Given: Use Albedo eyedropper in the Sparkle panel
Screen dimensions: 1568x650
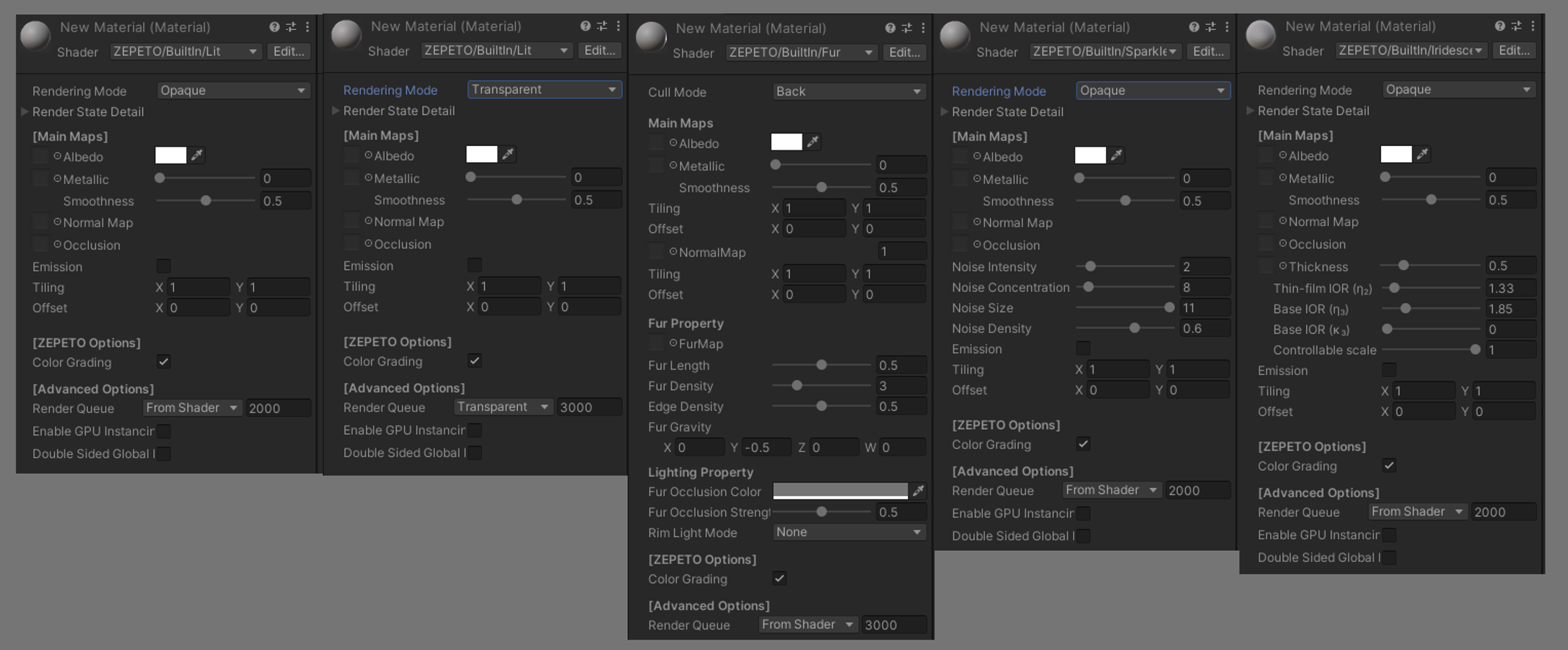Looking at the screenshot, I should click(x=1117, y=155).
